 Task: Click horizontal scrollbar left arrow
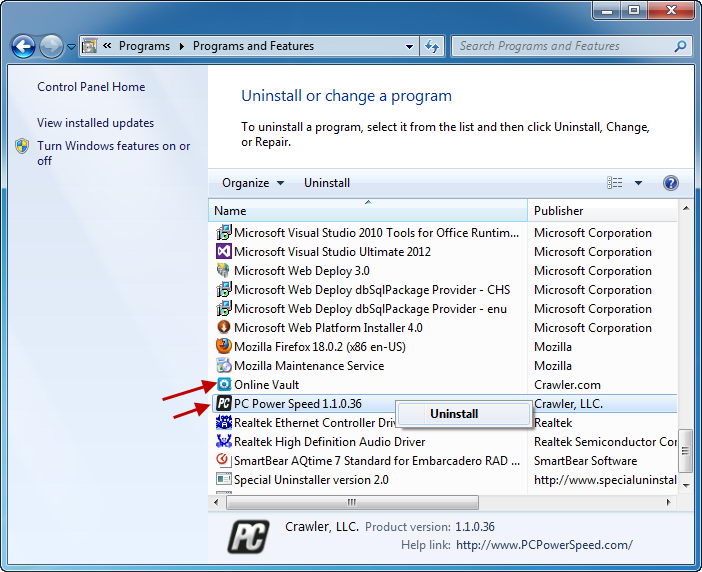(x=217, y=502)
